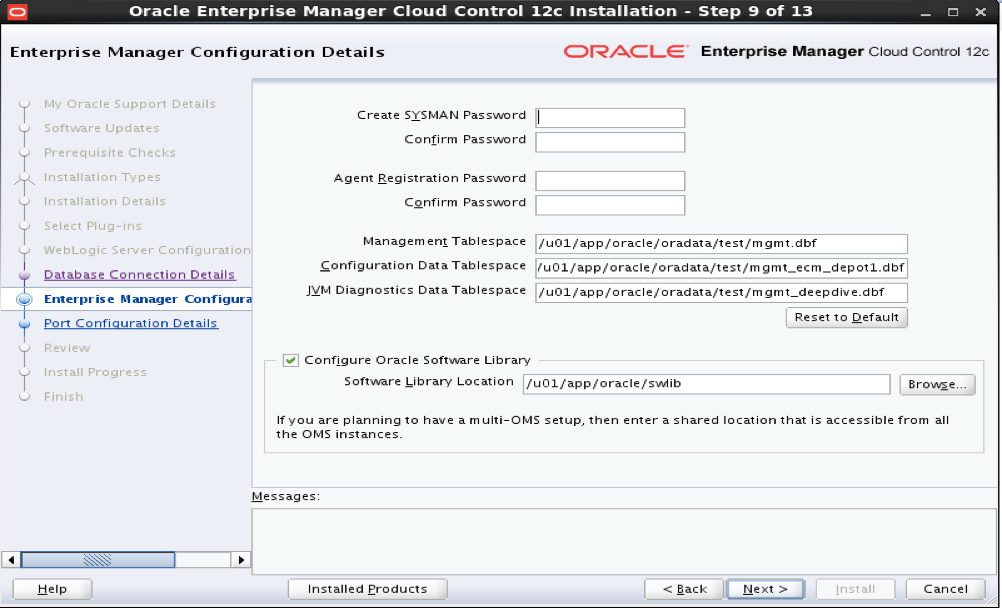Click 'Finish' step text
This screenshot has height=610, width=1002.
[63, 397]
